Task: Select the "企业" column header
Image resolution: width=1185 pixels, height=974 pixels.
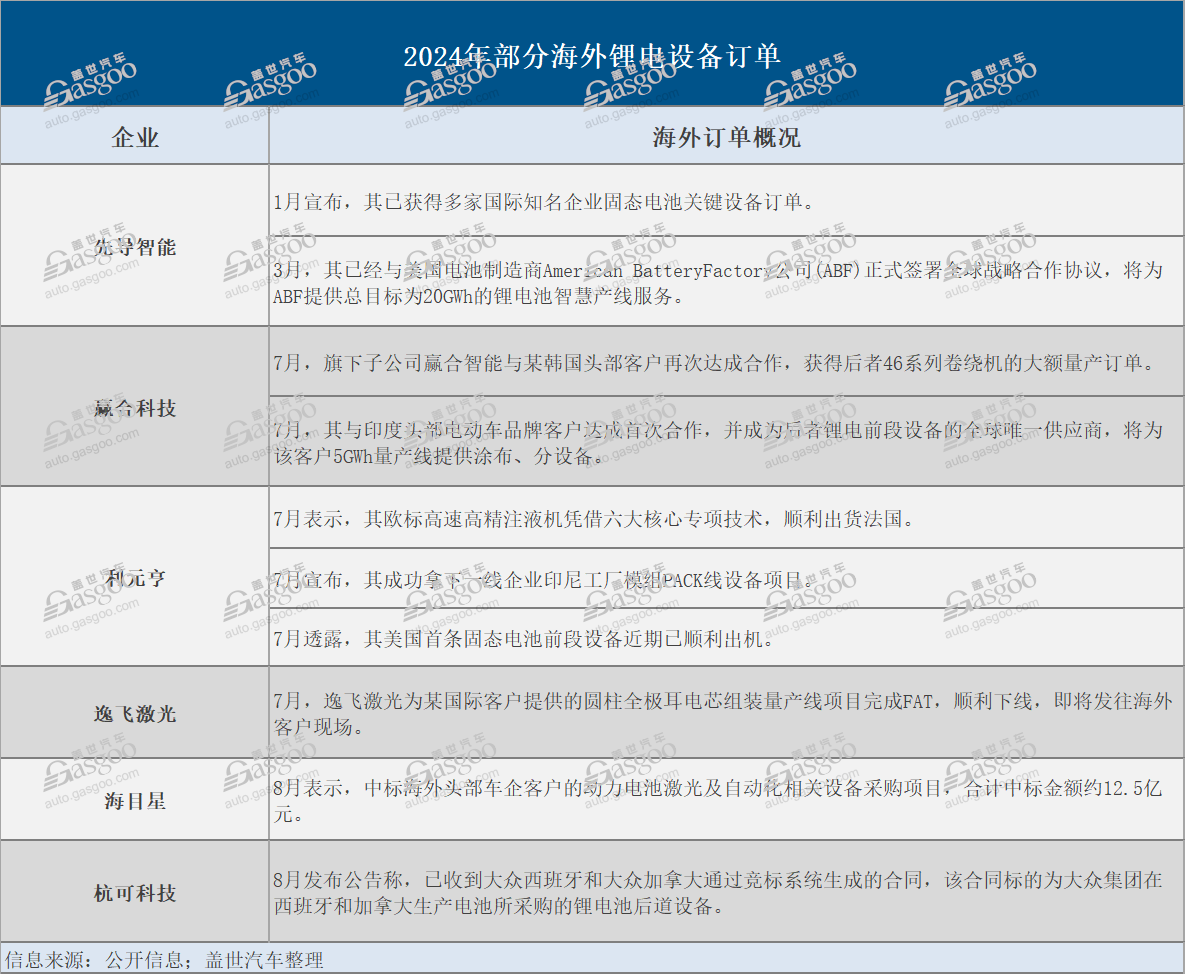Action: [x=135, y=137]
